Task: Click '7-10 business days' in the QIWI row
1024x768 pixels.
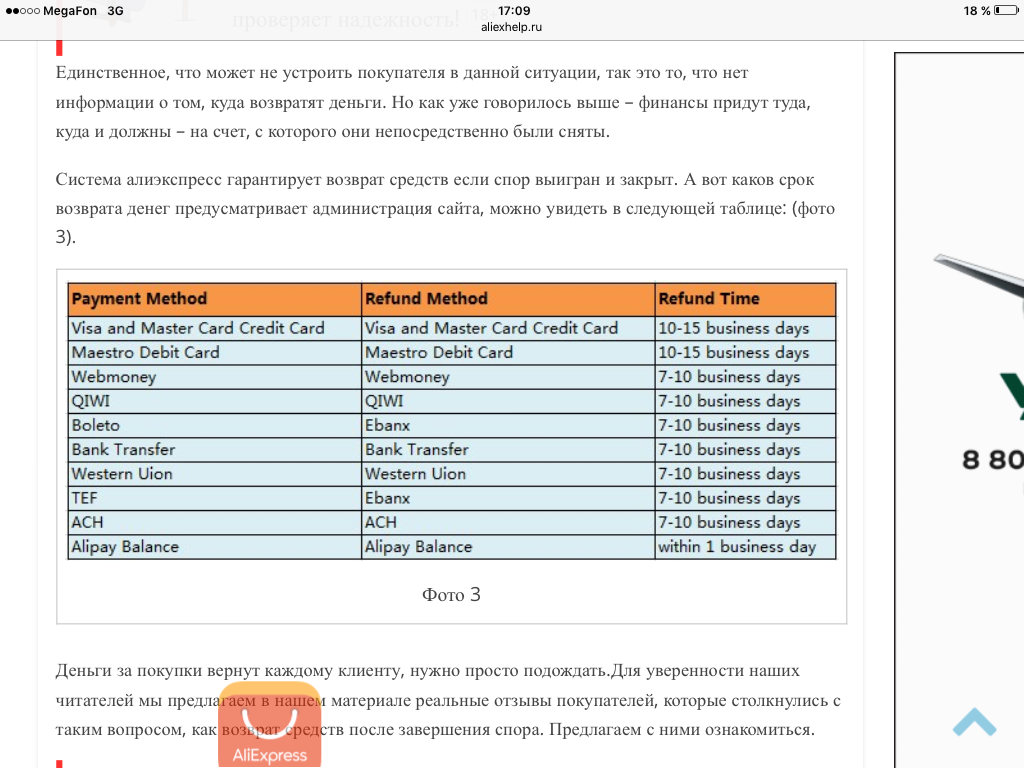Action: [745, 401]
